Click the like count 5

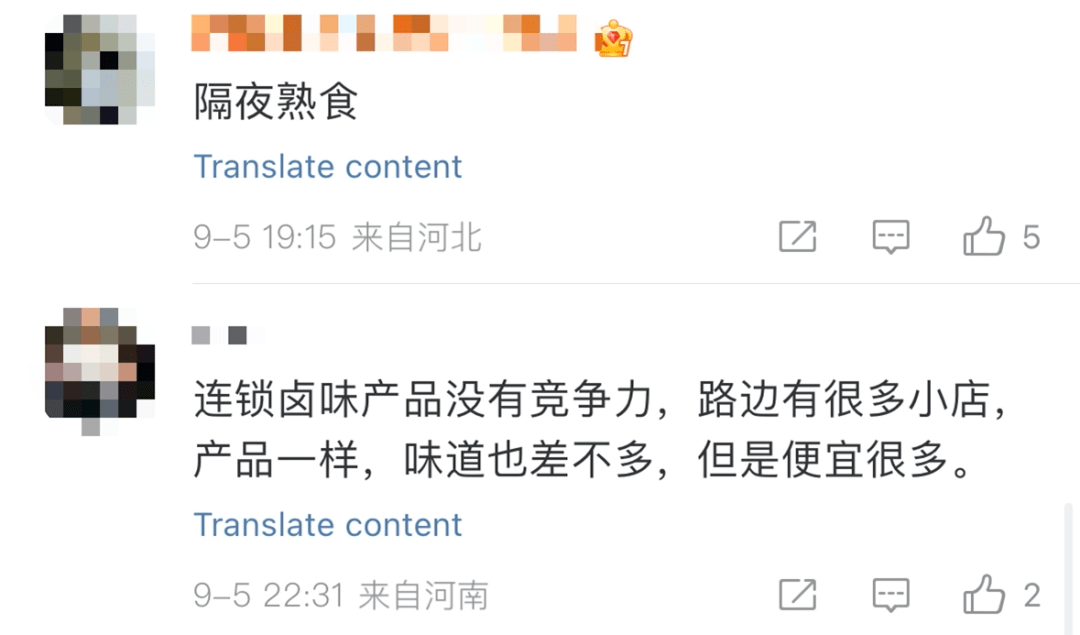pyautogui.click(x=1031, y=237)
